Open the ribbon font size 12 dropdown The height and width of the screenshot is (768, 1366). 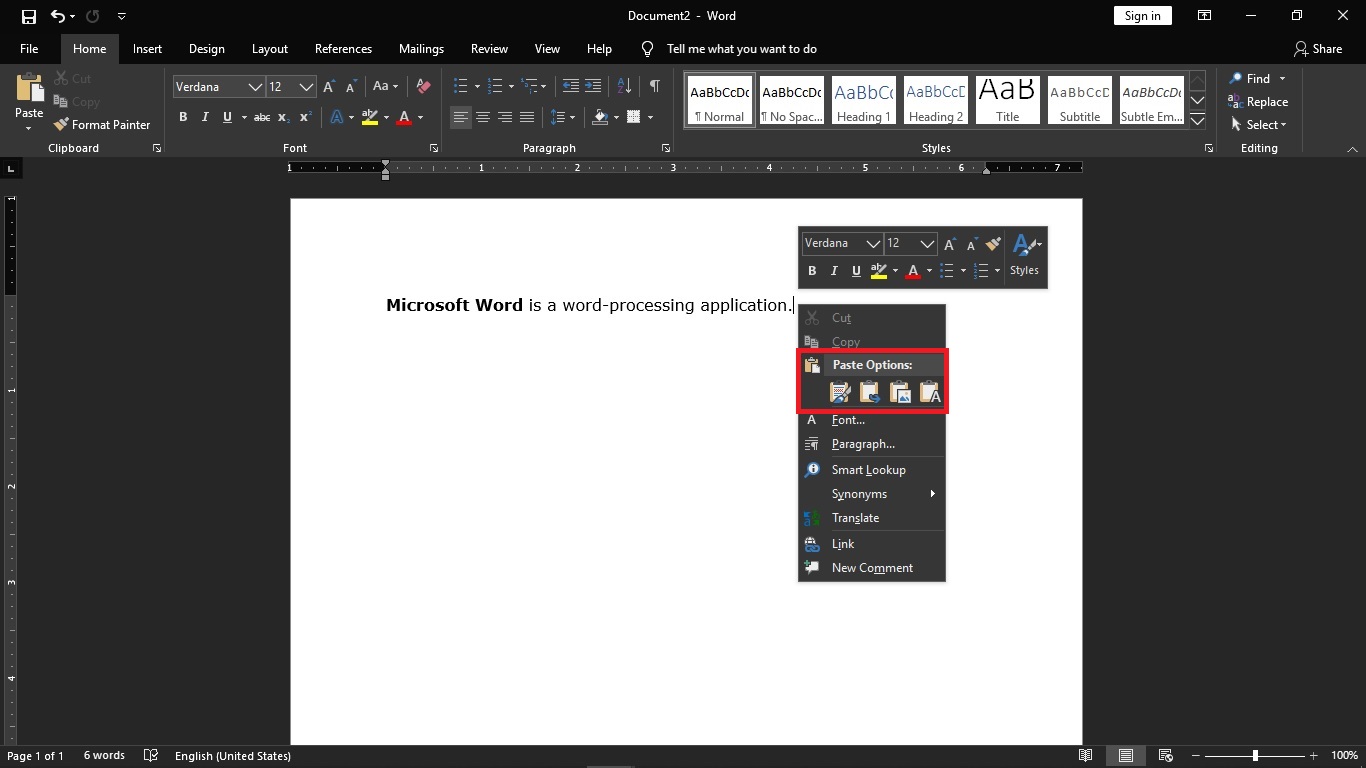[x=306, y=87]
